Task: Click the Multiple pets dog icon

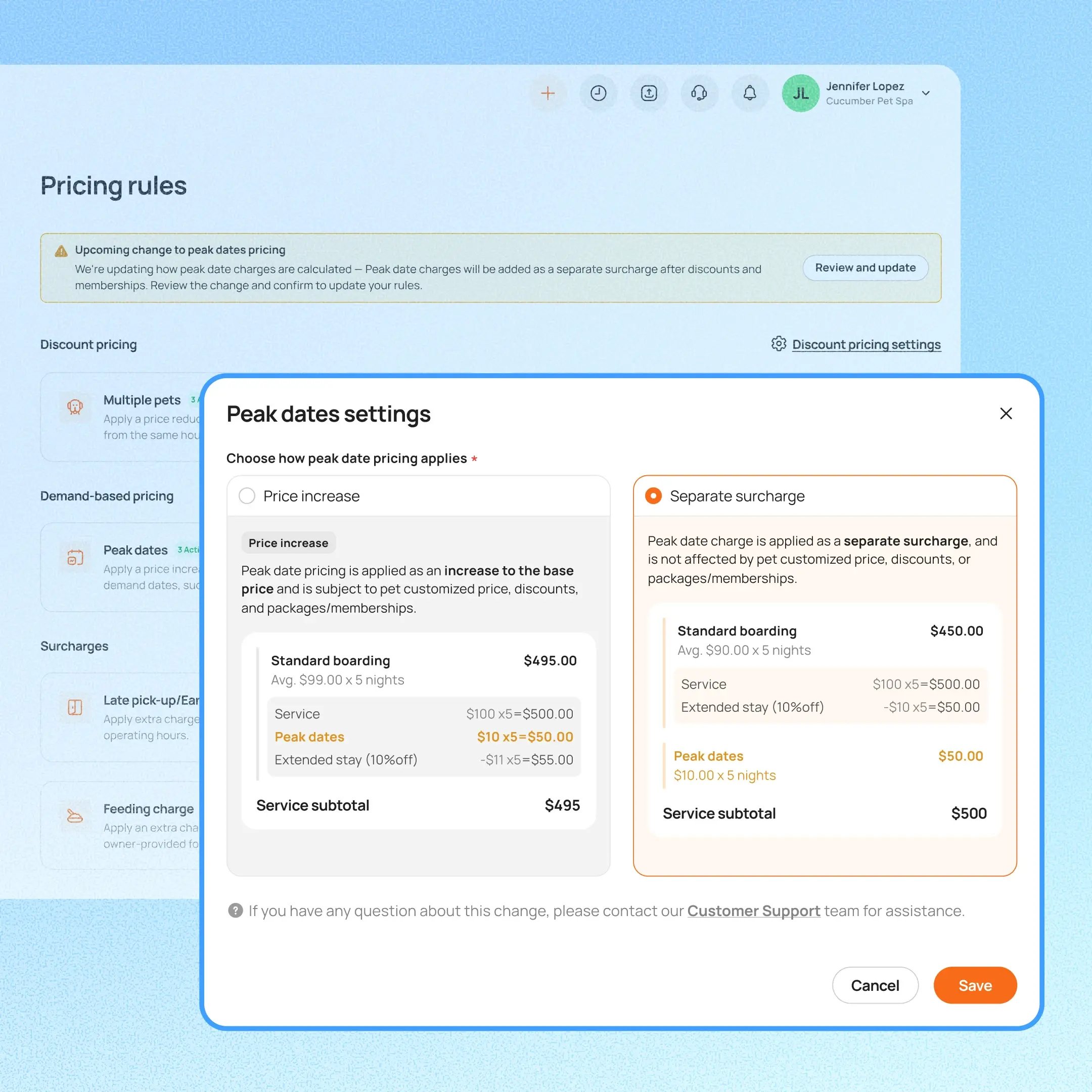Action: click(75, 406)
